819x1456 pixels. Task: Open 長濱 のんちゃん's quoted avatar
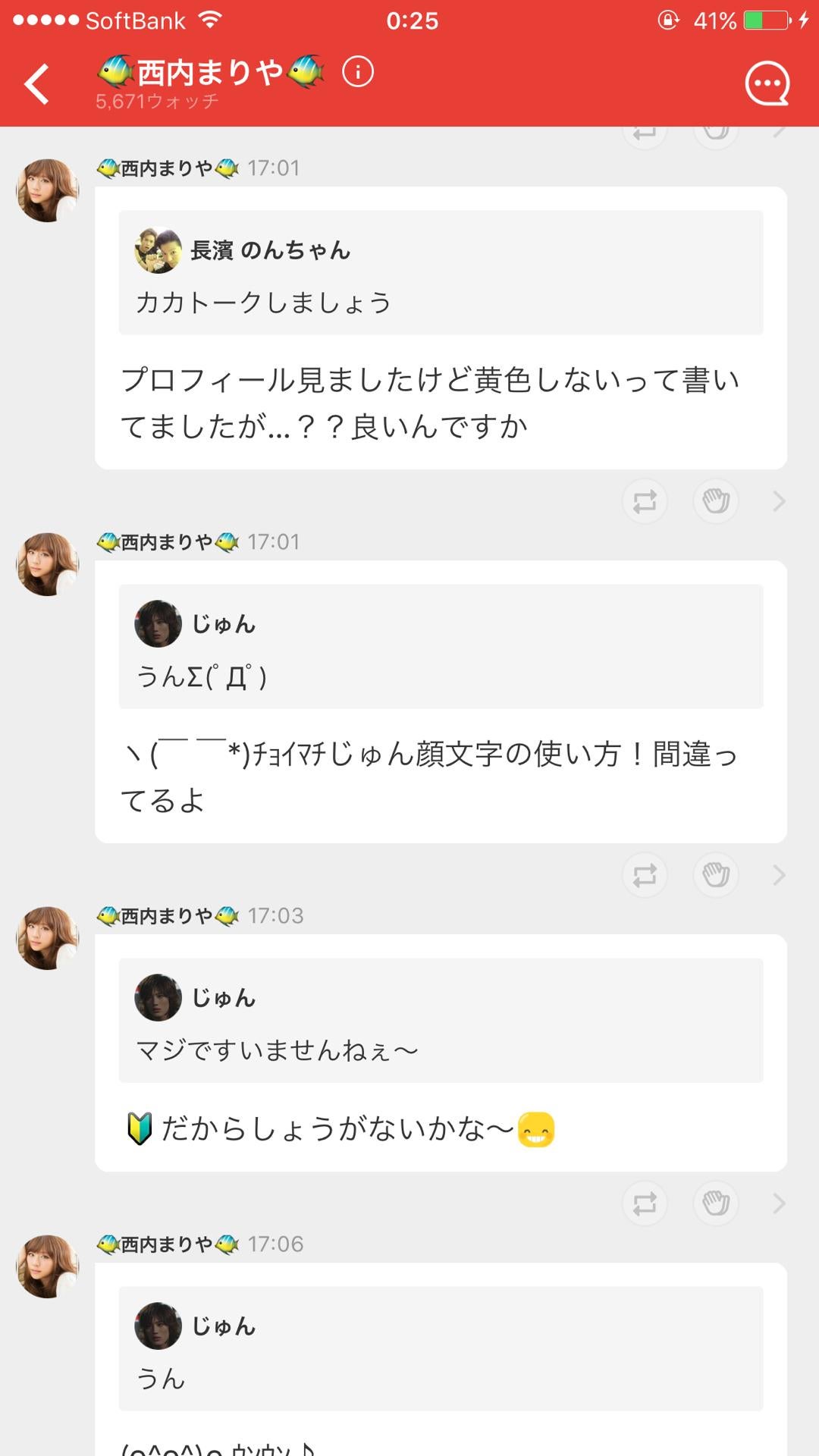point(158,250)
